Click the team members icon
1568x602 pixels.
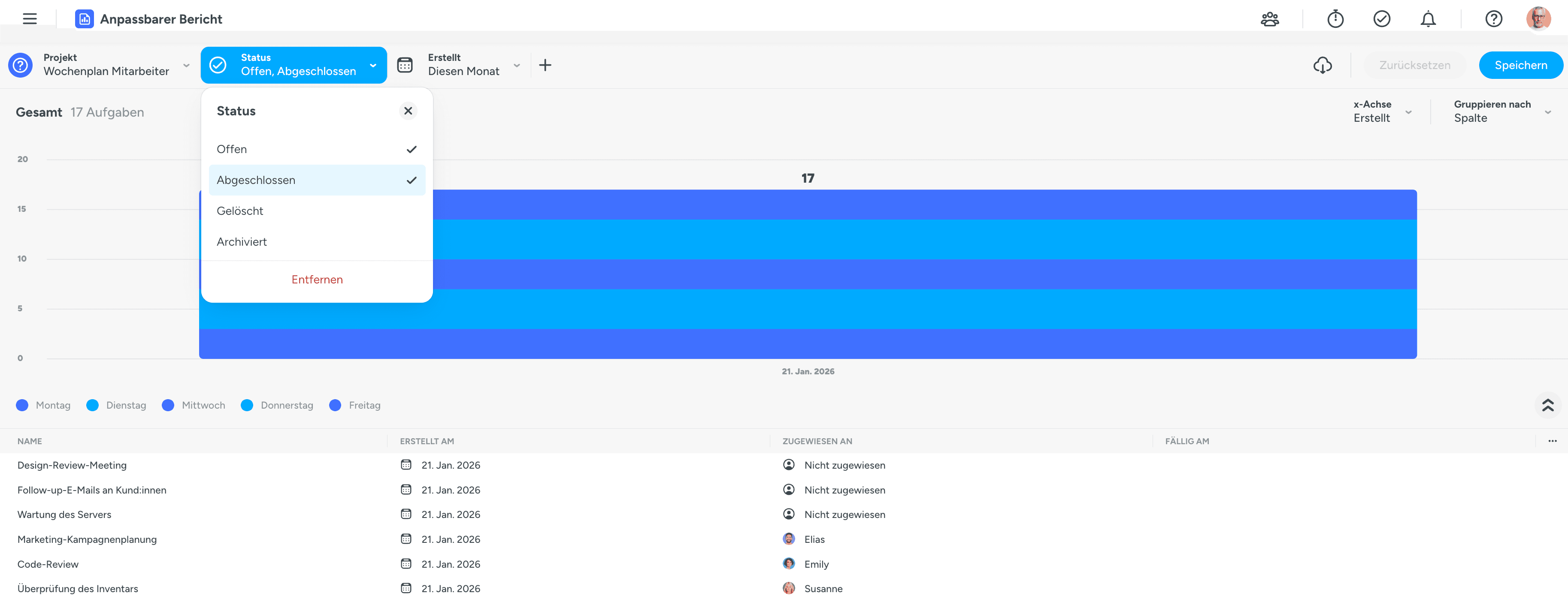point(1270,19)
